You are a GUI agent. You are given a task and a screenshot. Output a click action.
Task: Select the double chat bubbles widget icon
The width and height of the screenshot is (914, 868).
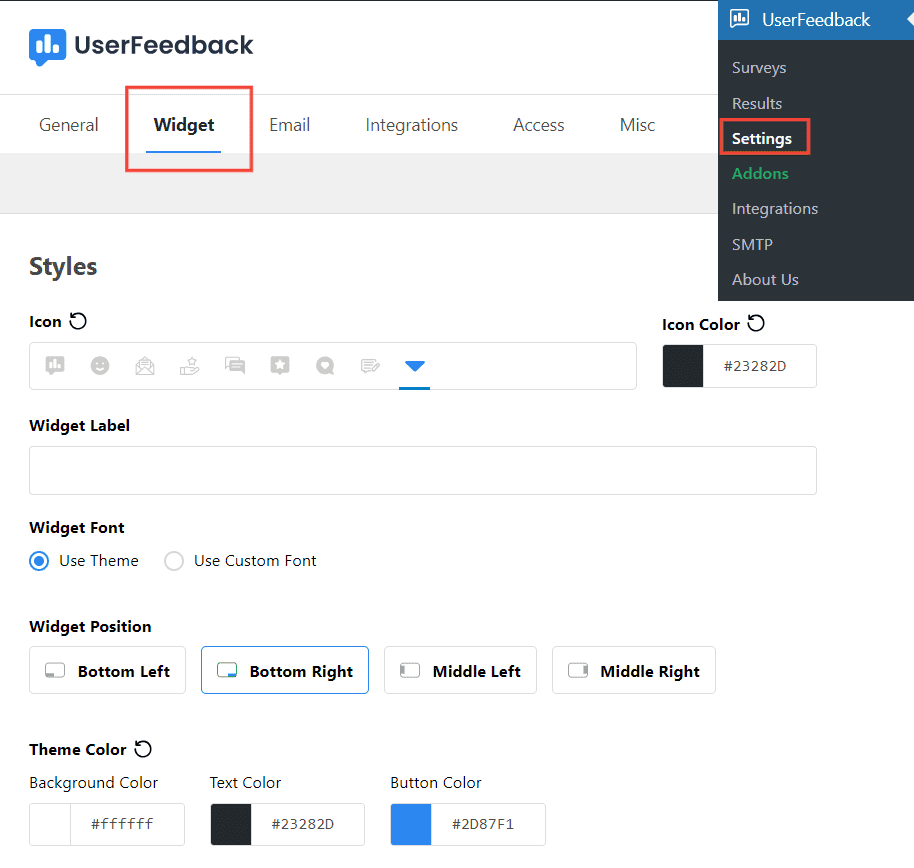click(235, 366)
